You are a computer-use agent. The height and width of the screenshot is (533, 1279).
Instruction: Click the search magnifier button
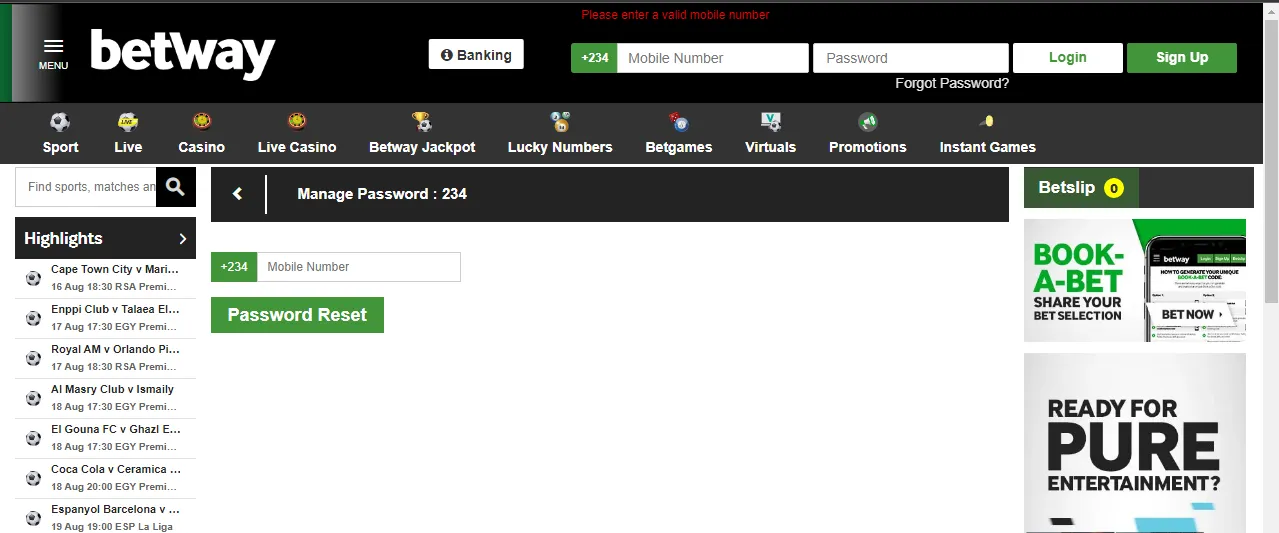coord(176,187)
